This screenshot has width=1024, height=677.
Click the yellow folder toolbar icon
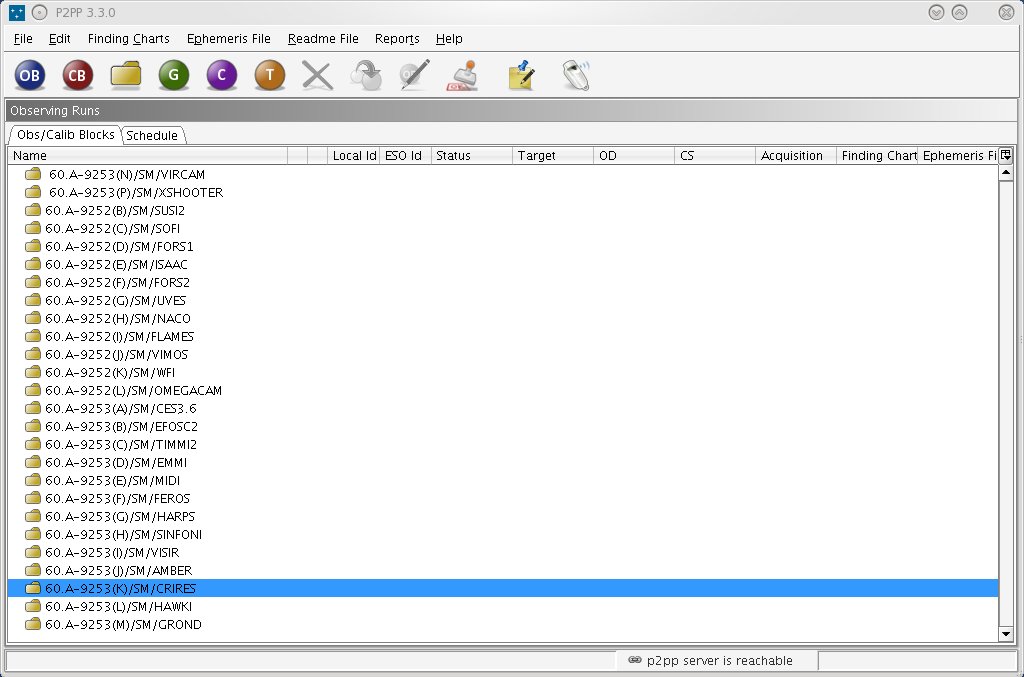point(125,74)
